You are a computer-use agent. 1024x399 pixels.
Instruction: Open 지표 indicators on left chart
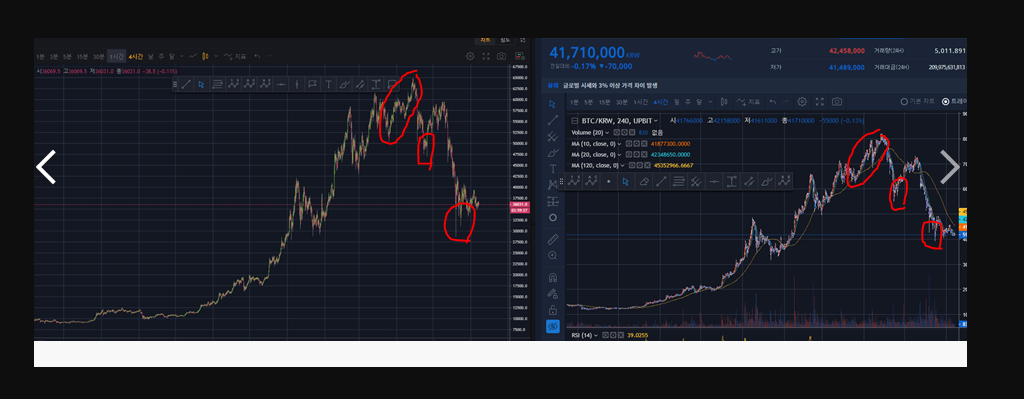click(x=235, y=56)
